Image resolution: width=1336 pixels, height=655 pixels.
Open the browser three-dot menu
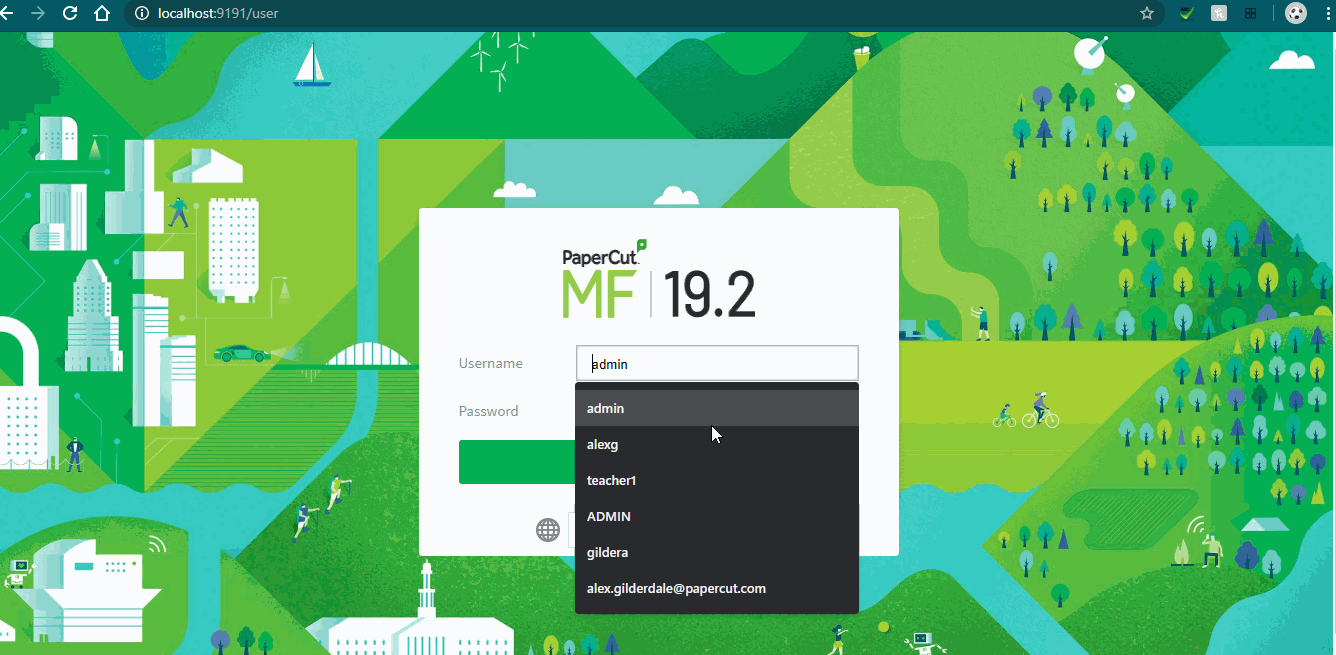click(x=1327, y=14)
